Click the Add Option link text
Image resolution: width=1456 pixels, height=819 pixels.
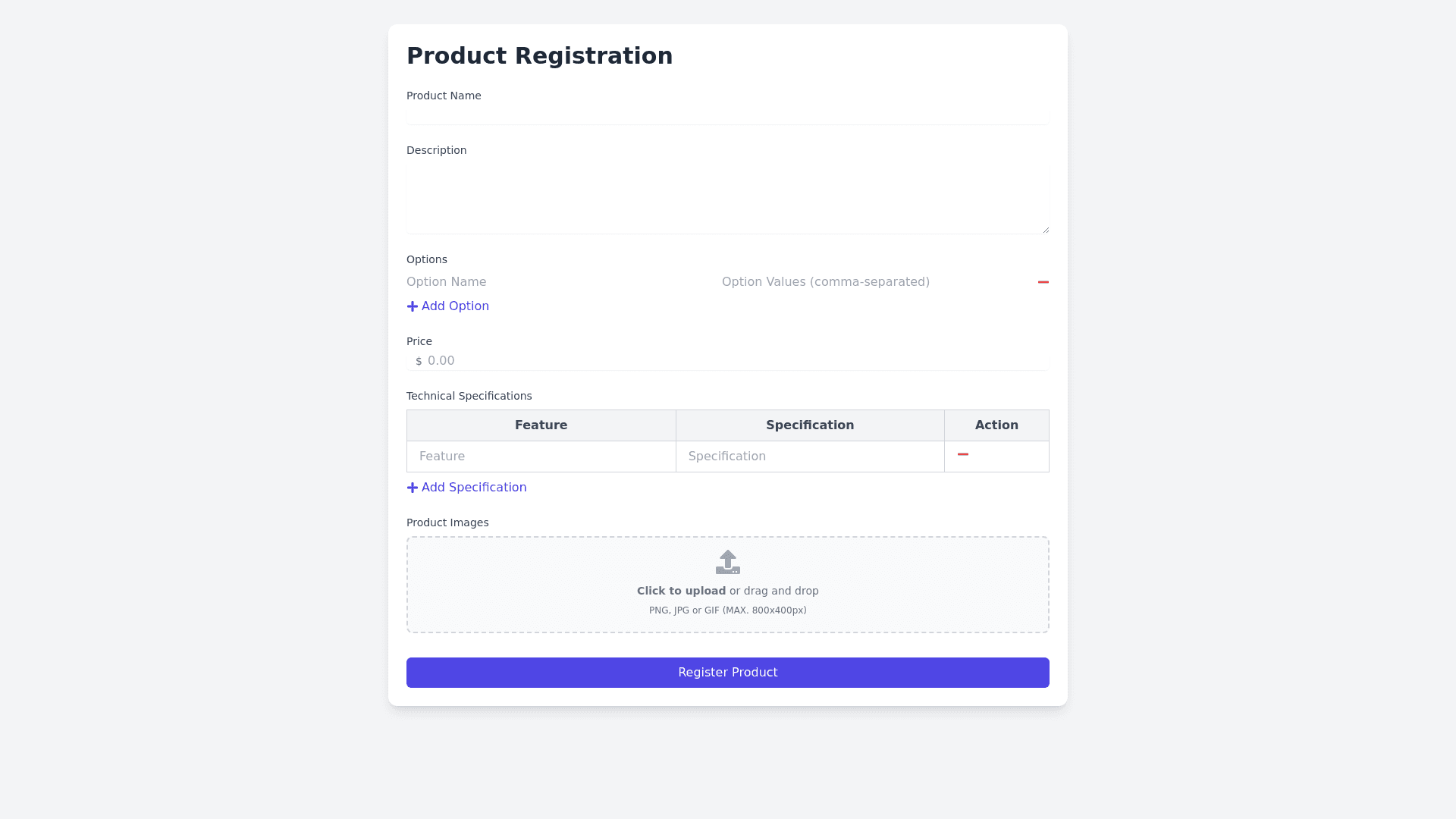(455, 306)
